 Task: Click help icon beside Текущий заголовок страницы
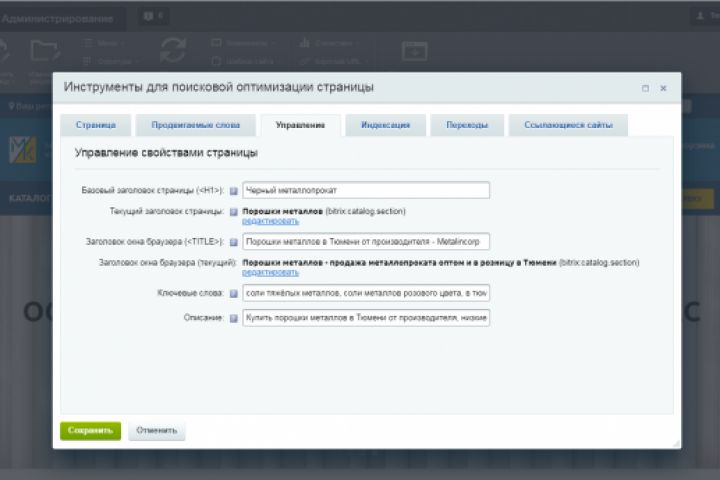pyautogui.click(x=234, y=212)
